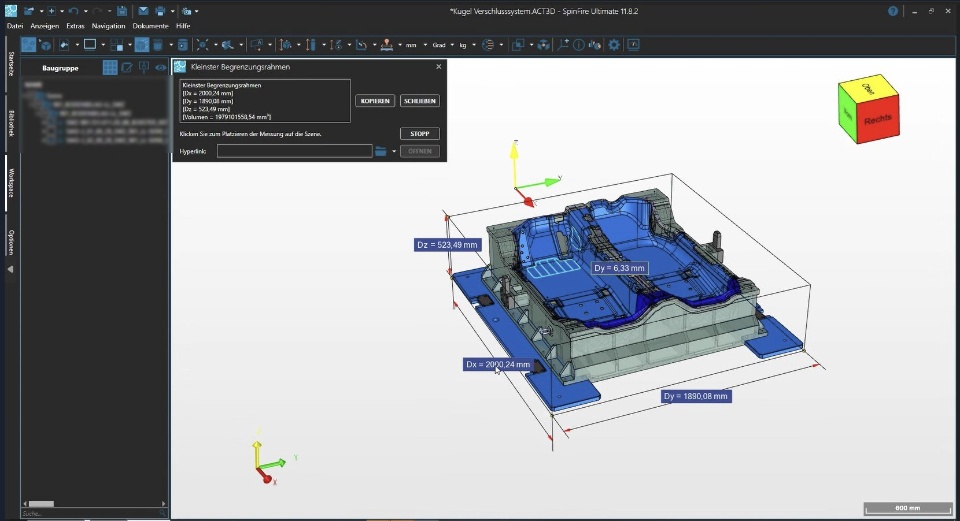Open the Navigation menu
960x521 pixels.
click(108, 26)
